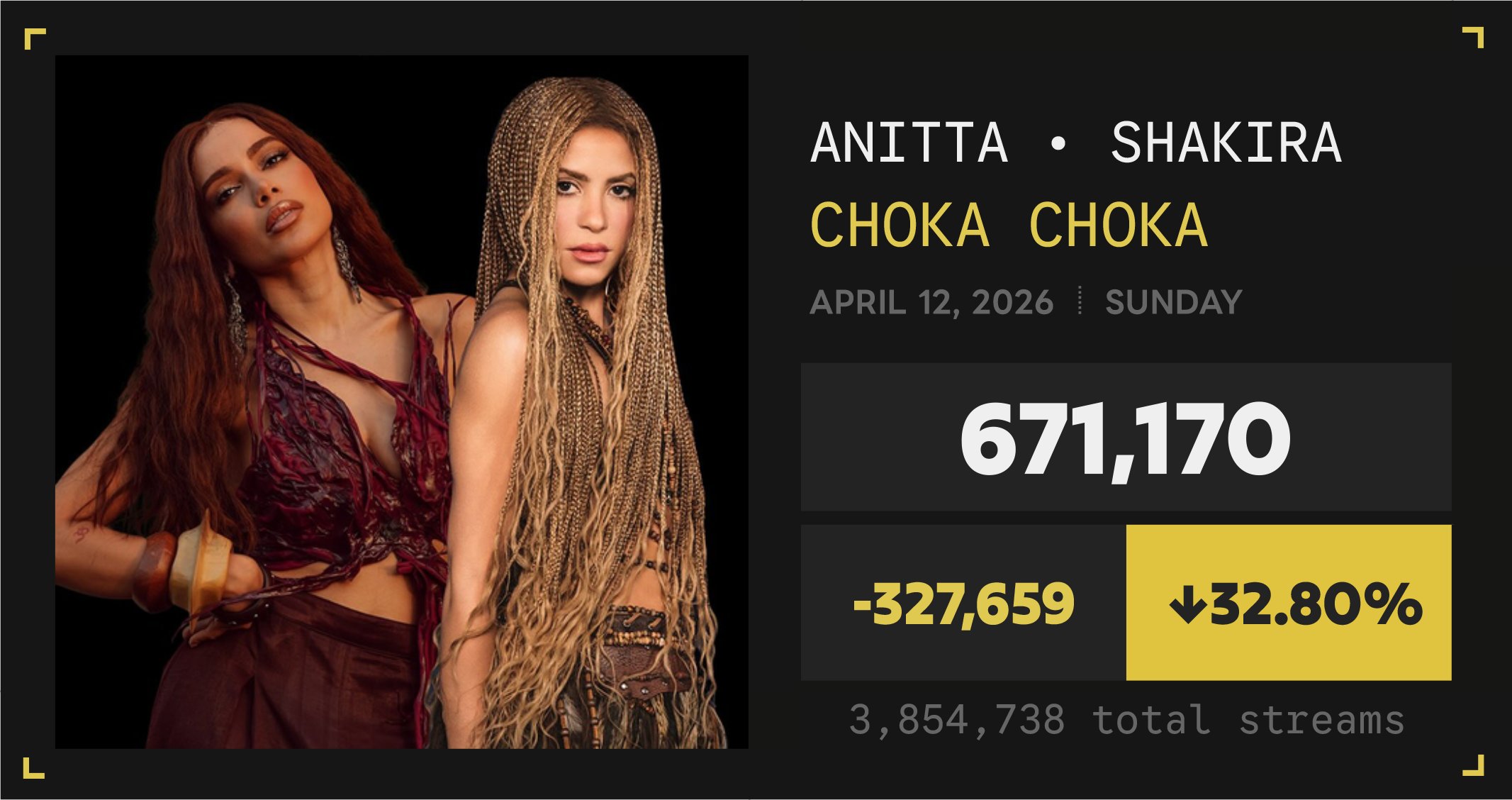The image size is (1512, 800).
Task: Select the -327,659 change box
Action: 963,604
